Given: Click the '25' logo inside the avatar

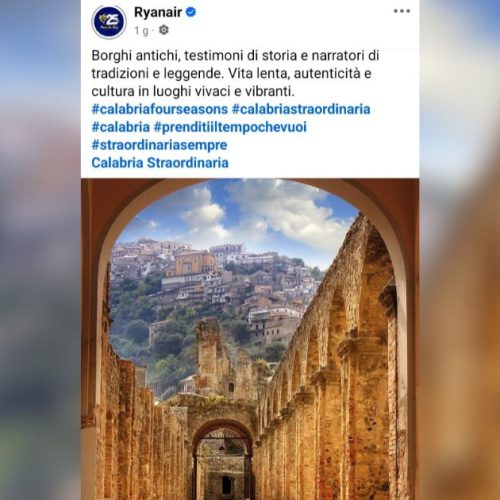Looking at the screenshot, I should click(109, 20).
